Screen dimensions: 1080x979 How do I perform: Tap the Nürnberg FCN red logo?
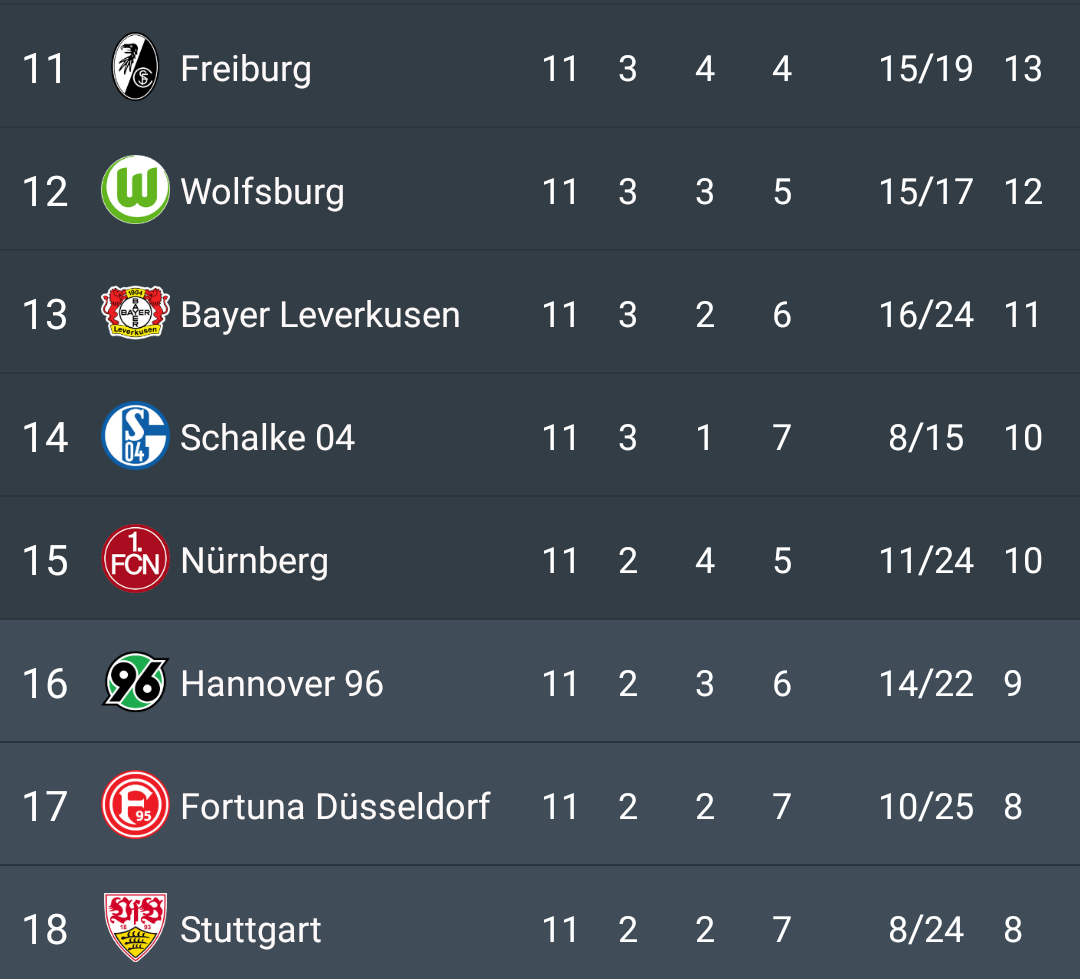135,558
